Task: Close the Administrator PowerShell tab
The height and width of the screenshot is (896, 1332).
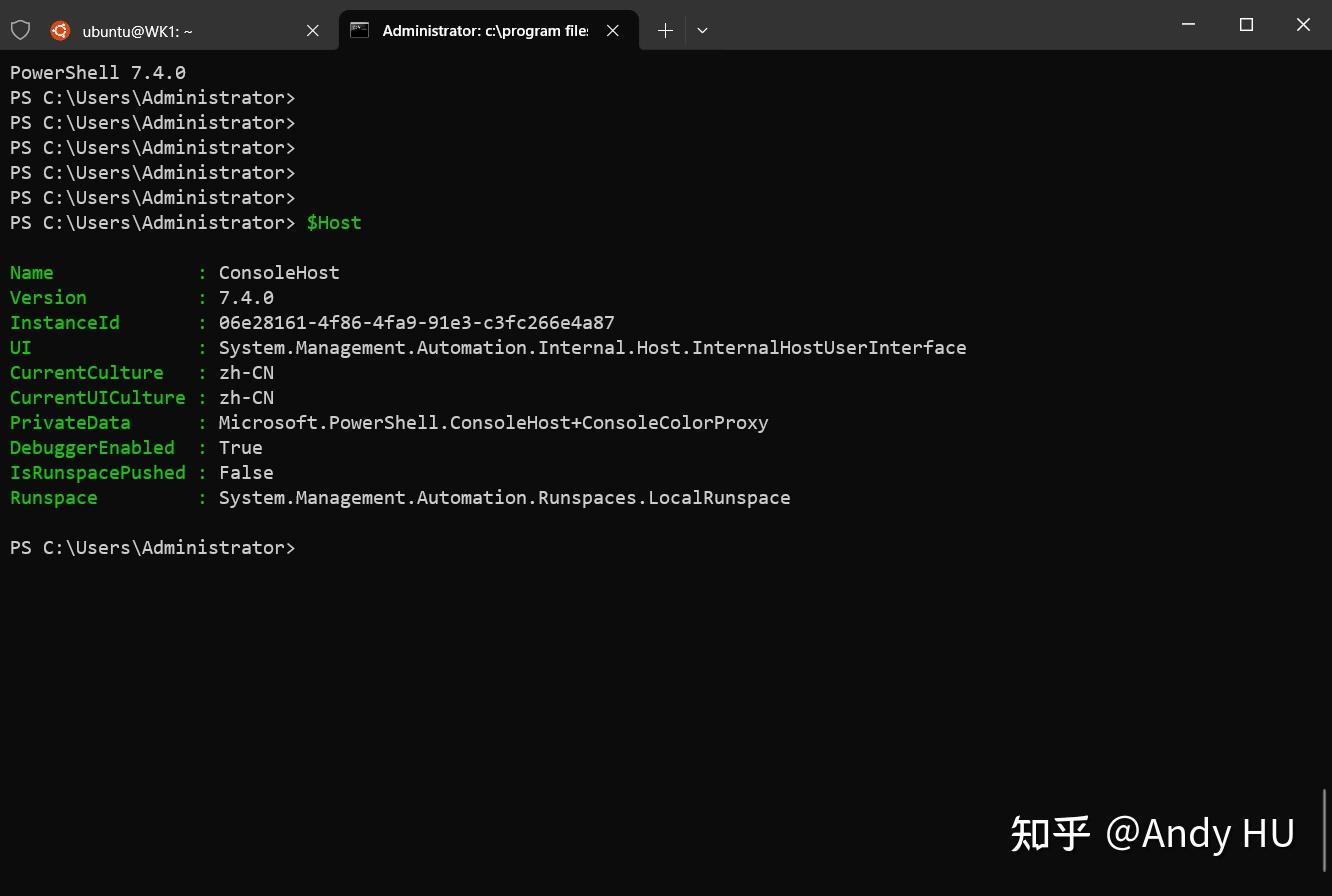Action: coord(613,31)
